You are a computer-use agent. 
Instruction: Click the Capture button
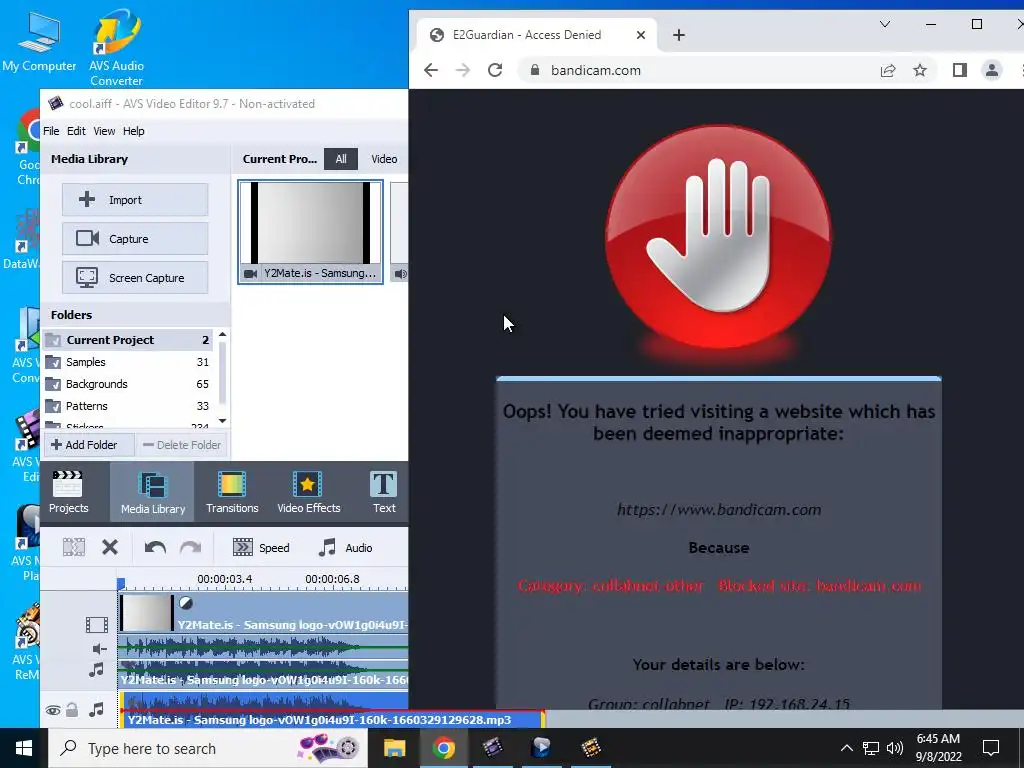135,238
